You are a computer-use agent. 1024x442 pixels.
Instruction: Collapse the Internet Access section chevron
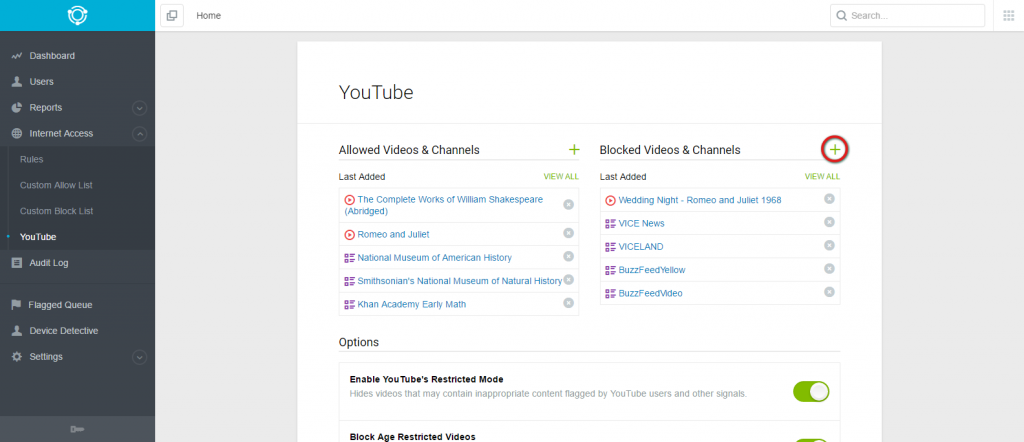[139, 134]
